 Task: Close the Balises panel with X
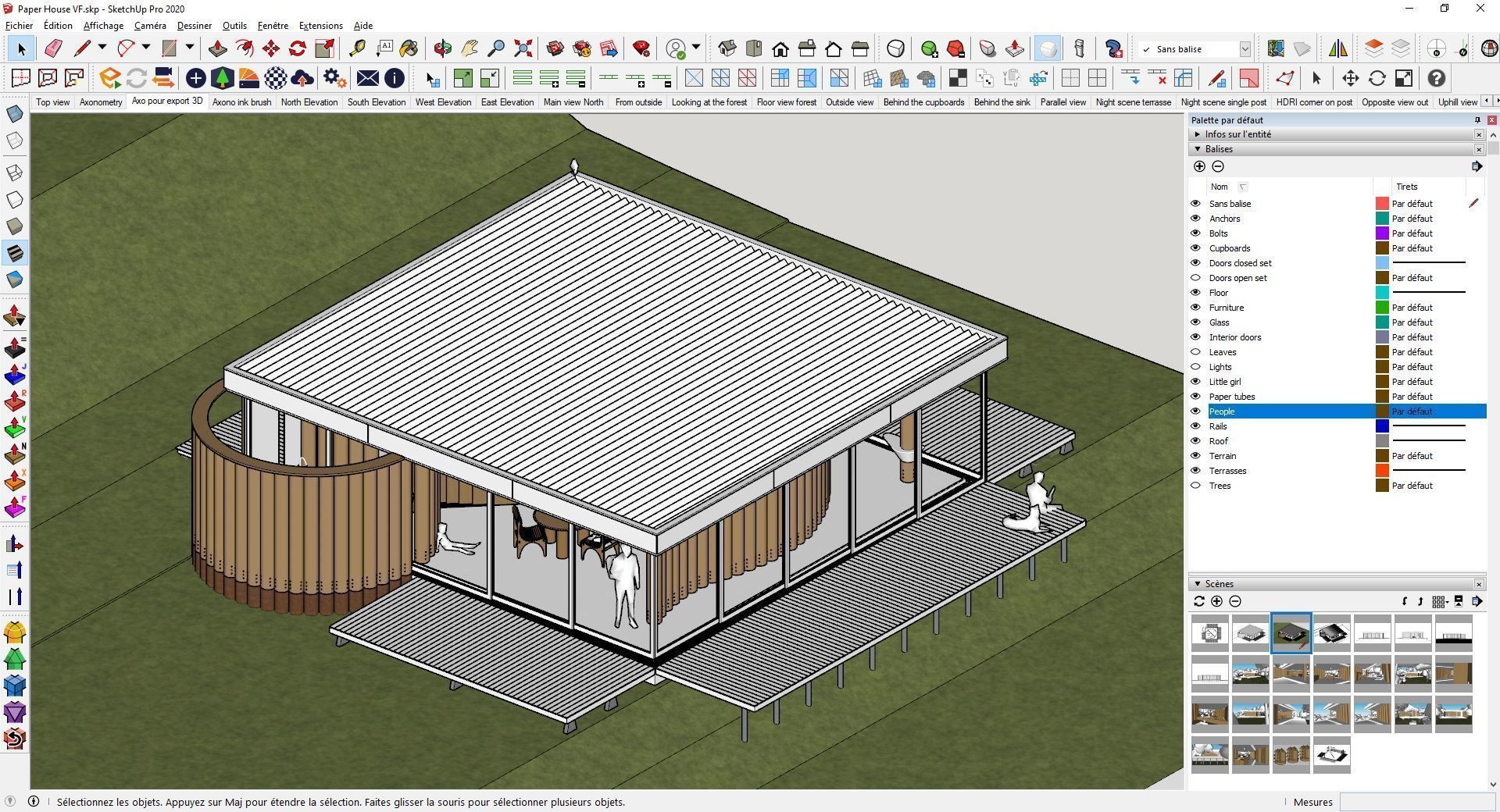pyautogui.click(x=1479, y=149)
